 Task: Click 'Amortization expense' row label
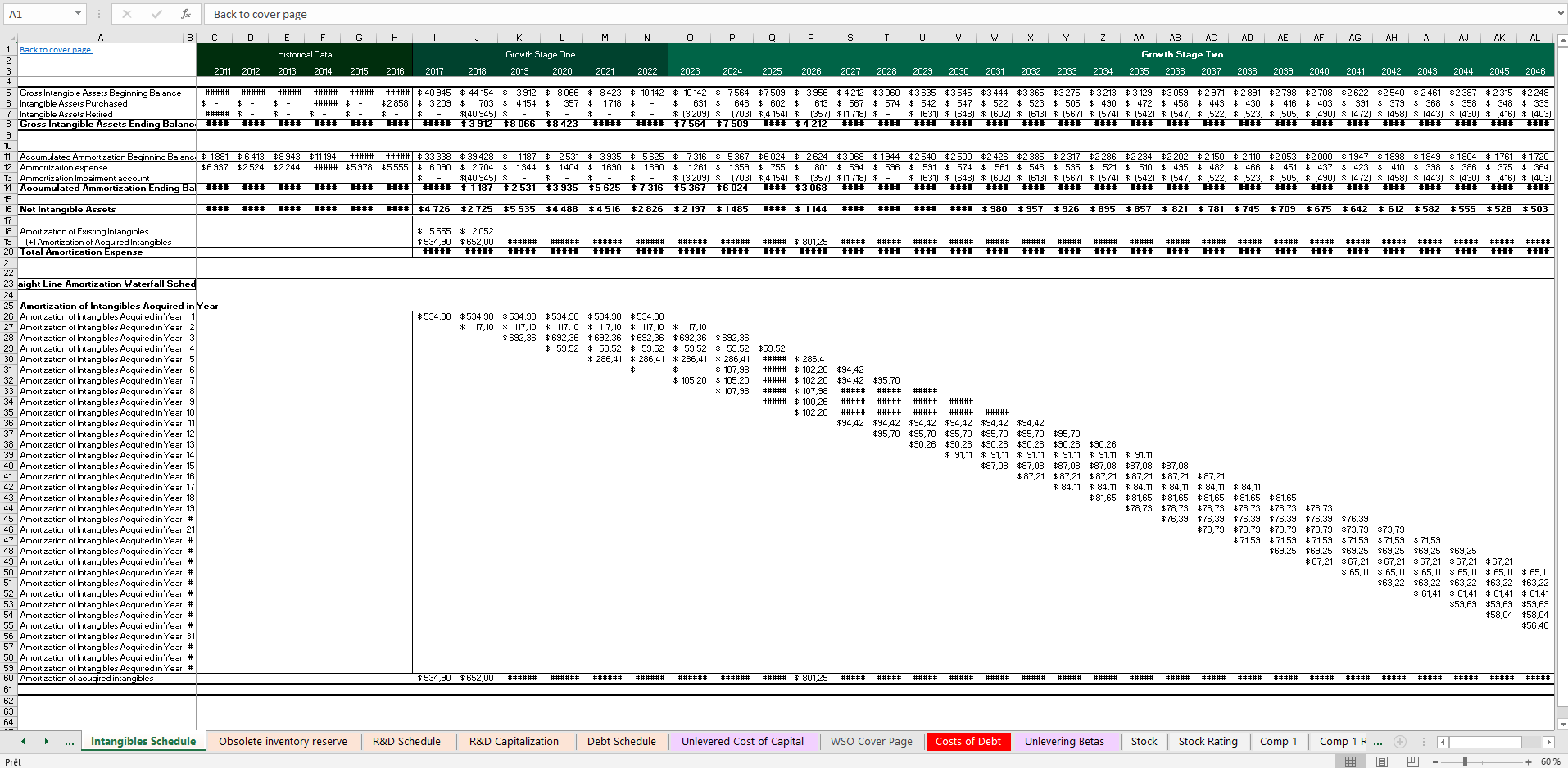click(x=64, y=167)
